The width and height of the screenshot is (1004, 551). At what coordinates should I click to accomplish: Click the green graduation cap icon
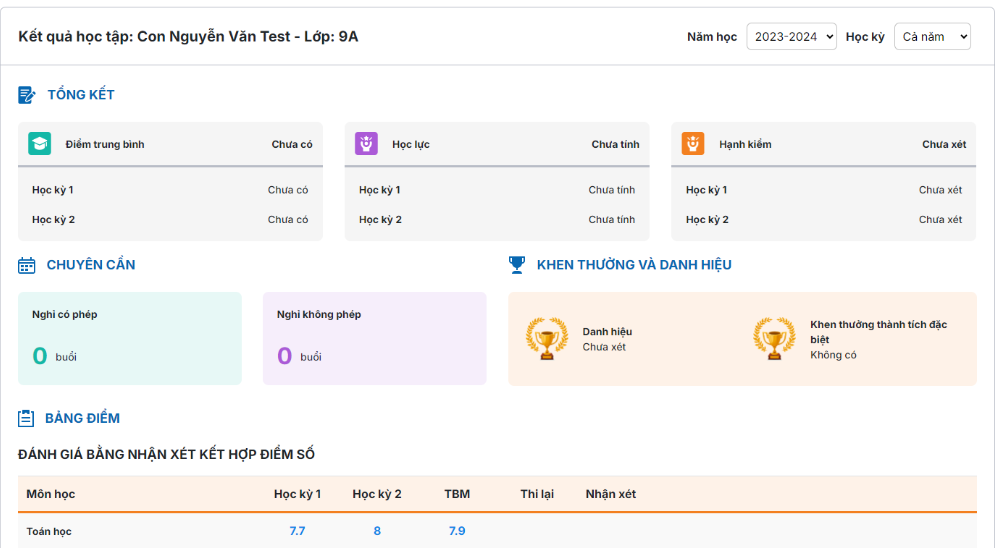pos(39,144)
